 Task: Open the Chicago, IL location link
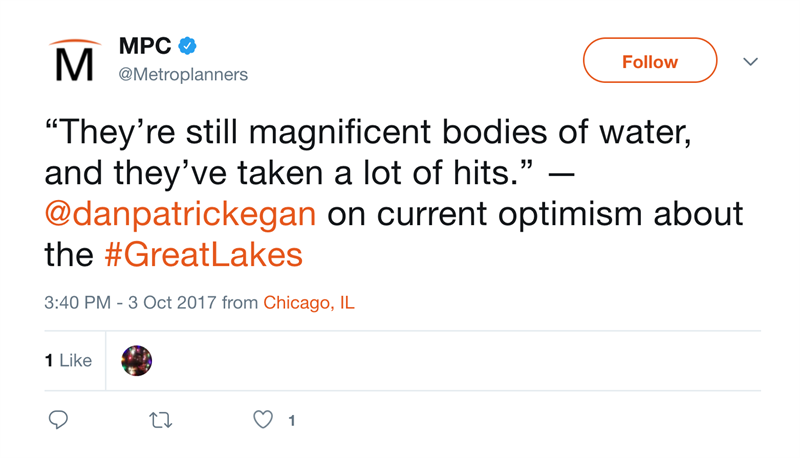click(308, 303)
